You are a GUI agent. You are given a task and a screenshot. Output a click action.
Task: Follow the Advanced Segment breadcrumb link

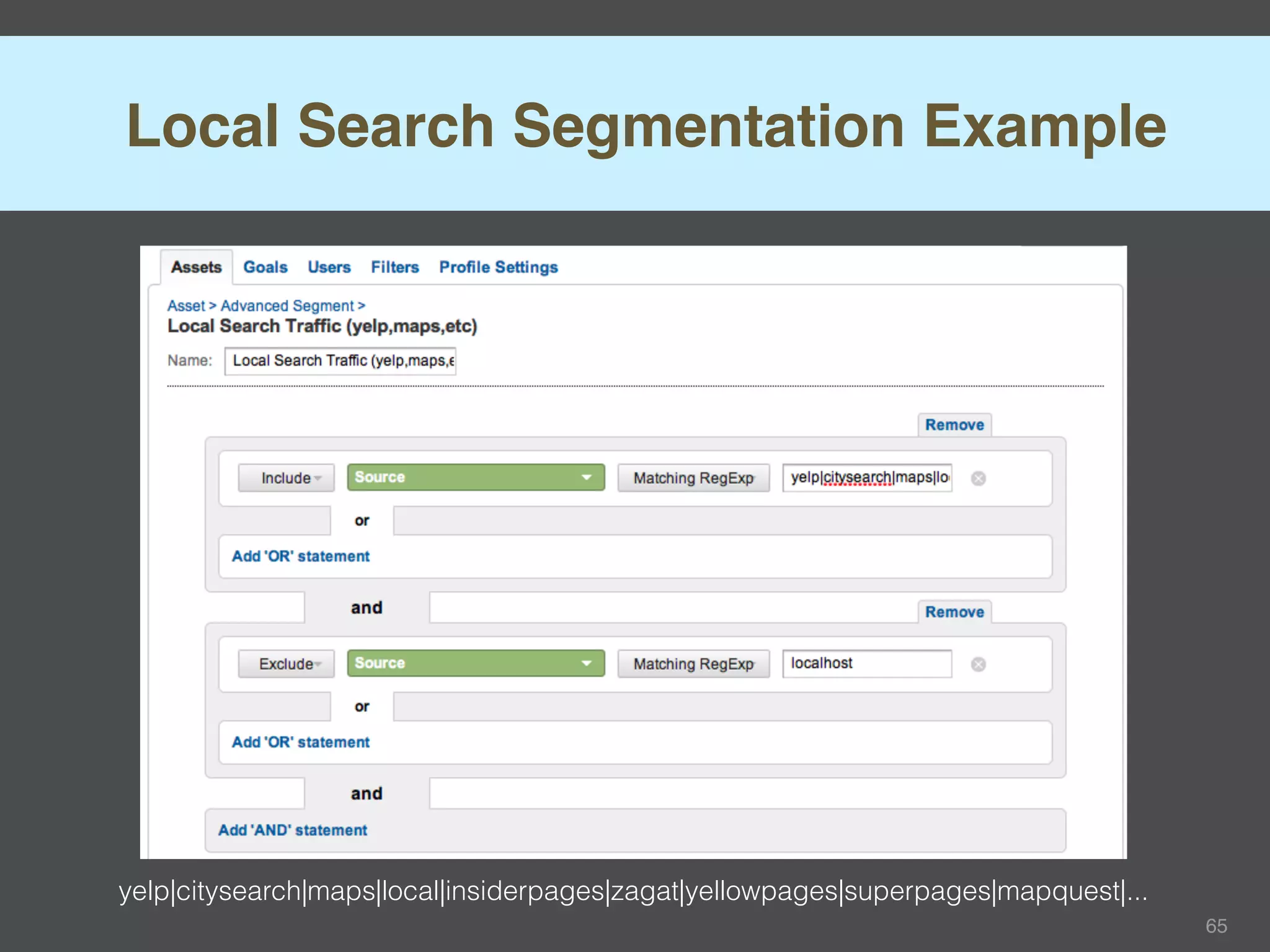(x=288, y=306)
